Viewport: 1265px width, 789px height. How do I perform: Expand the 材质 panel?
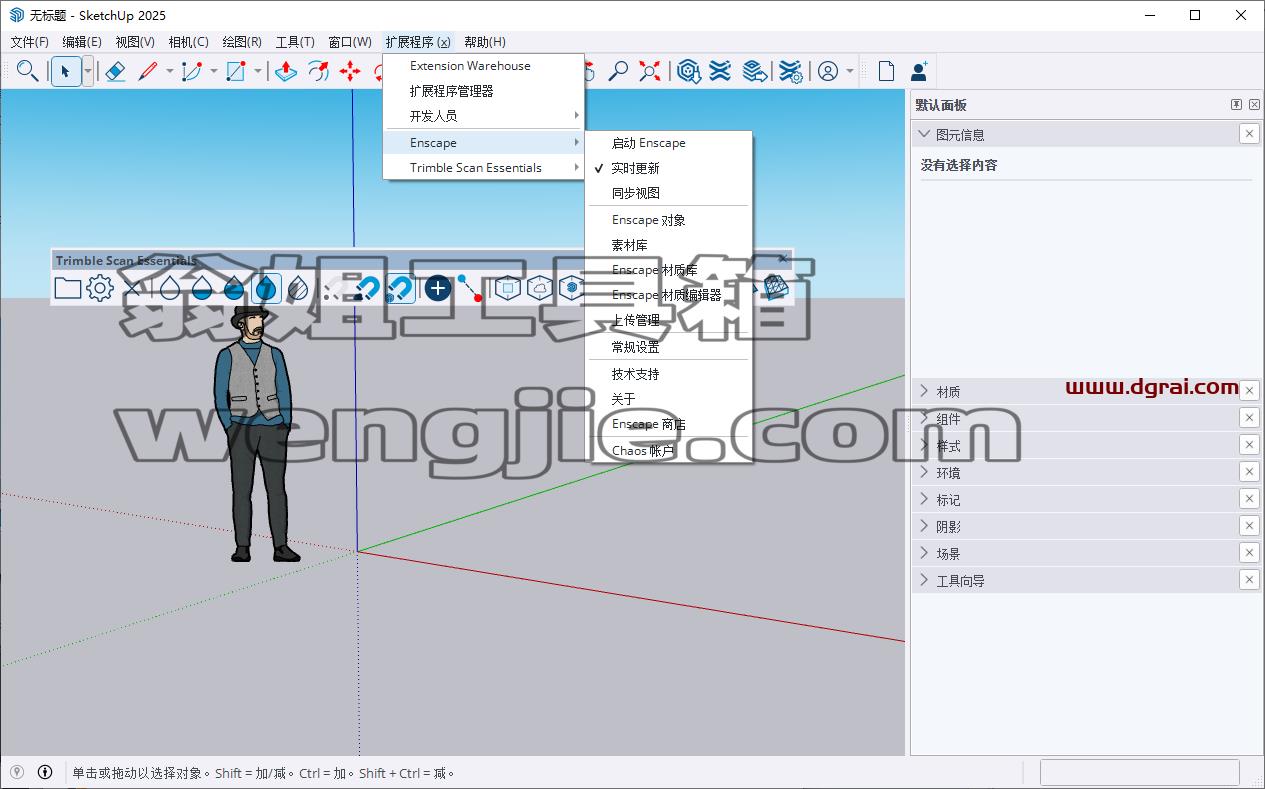click(924, 391)
